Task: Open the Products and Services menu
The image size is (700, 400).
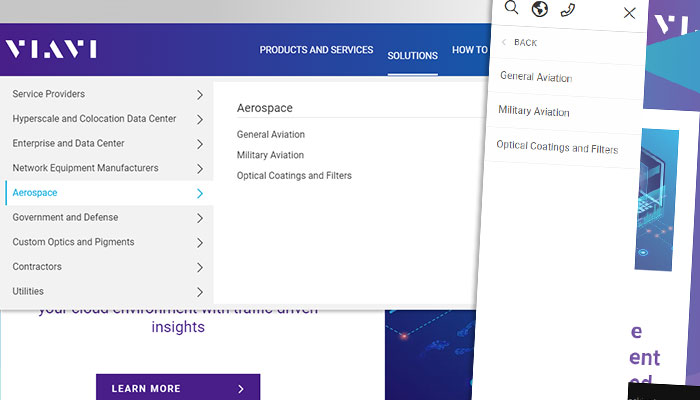Action: [316, 50]
